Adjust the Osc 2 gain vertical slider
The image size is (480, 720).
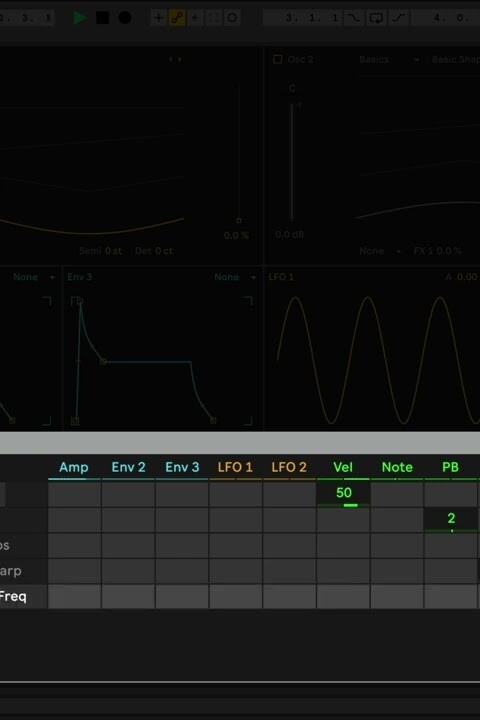292,162
